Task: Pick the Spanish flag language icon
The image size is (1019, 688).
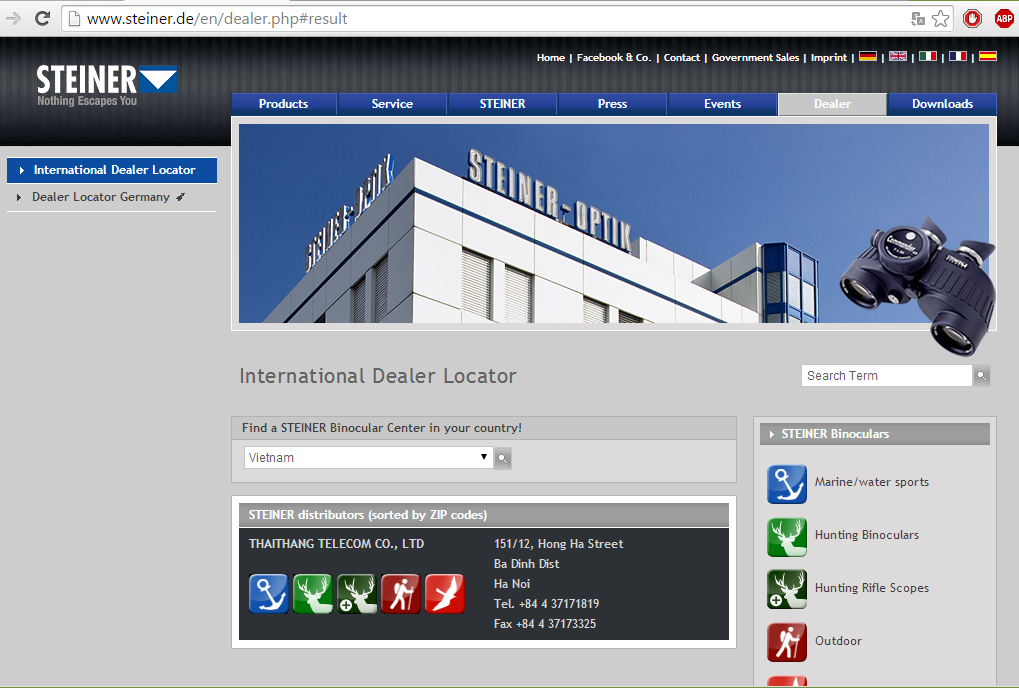Action: point(988,57)
